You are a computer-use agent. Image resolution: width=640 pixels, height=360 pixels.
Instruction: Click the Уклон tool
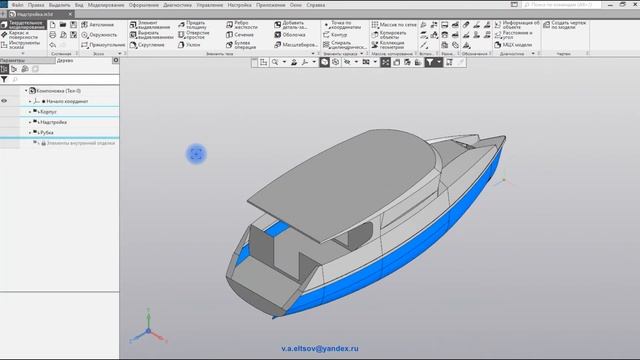189,45
